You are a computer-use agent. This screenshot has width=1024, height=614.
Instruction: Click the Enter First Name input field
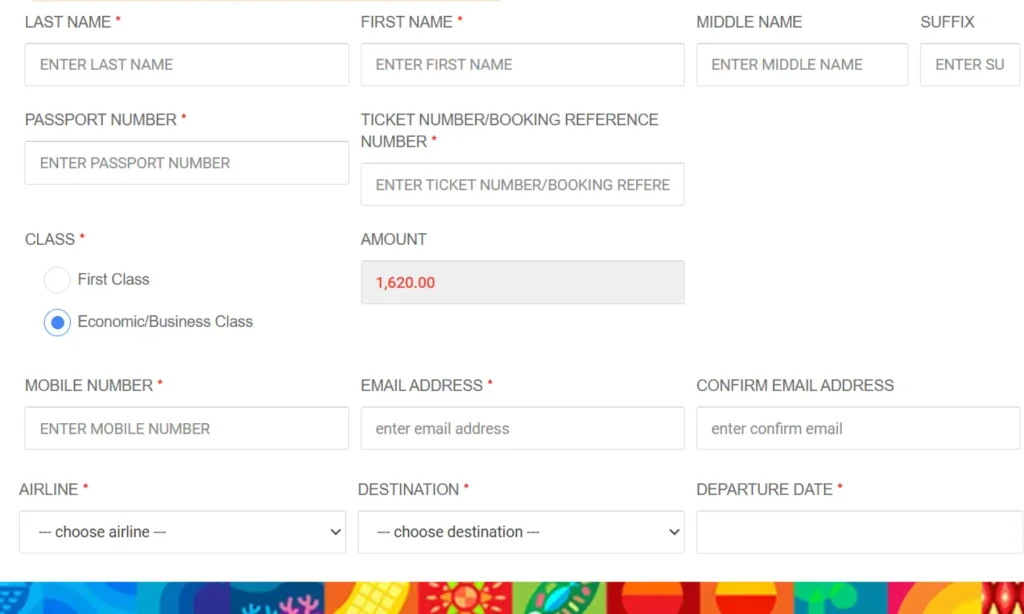point(522,64)
